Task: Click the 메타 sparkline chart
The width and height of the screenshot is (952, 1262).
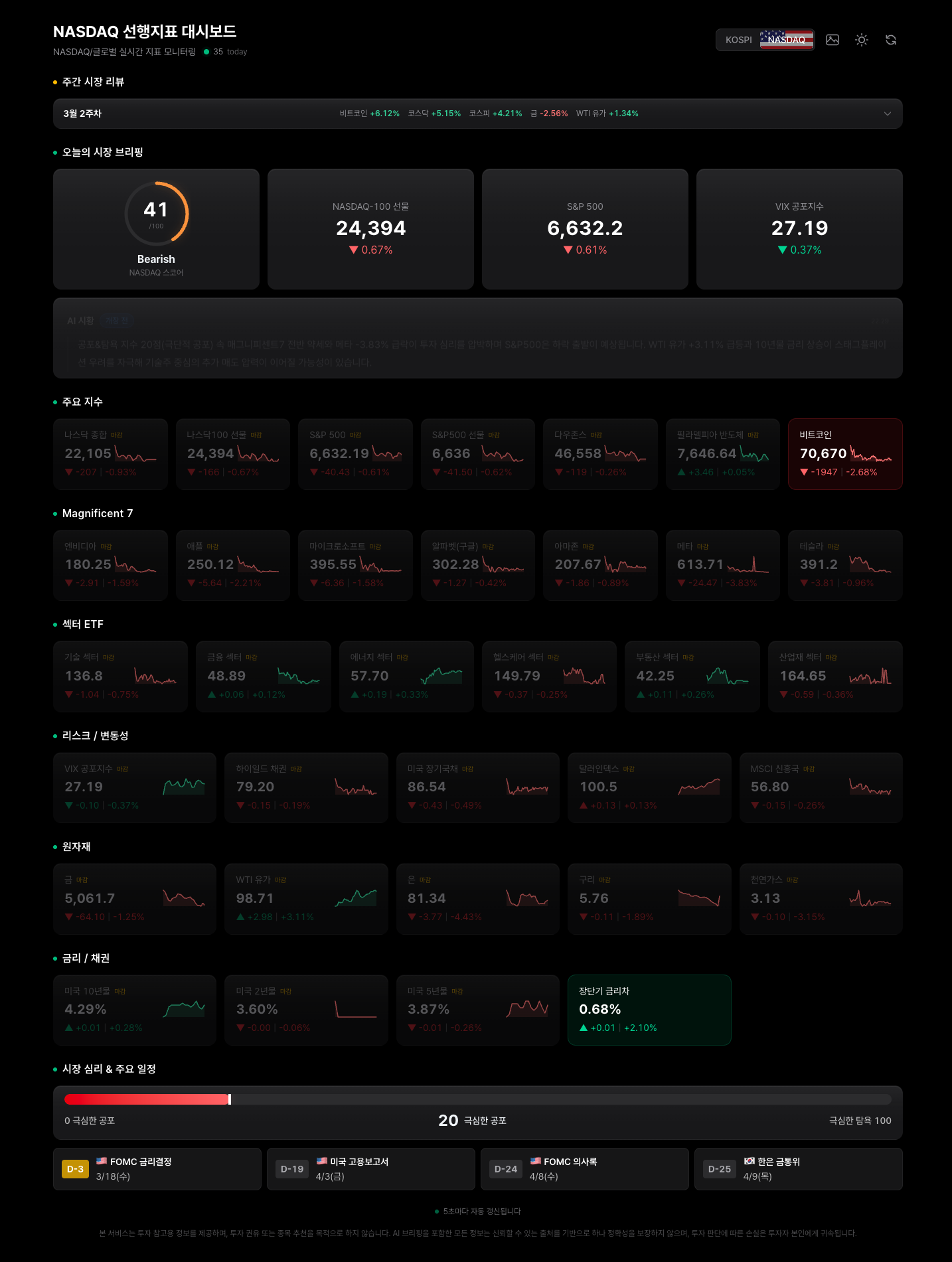Action: pos(748,565)
